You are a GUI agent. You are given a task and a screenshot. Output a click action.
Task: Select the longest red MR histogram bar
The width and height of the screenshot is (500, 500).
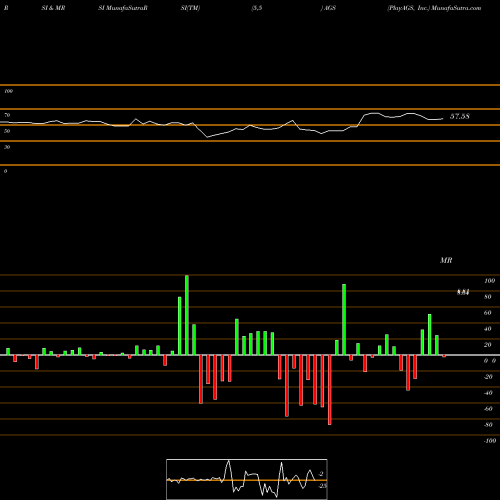point(330,390)
